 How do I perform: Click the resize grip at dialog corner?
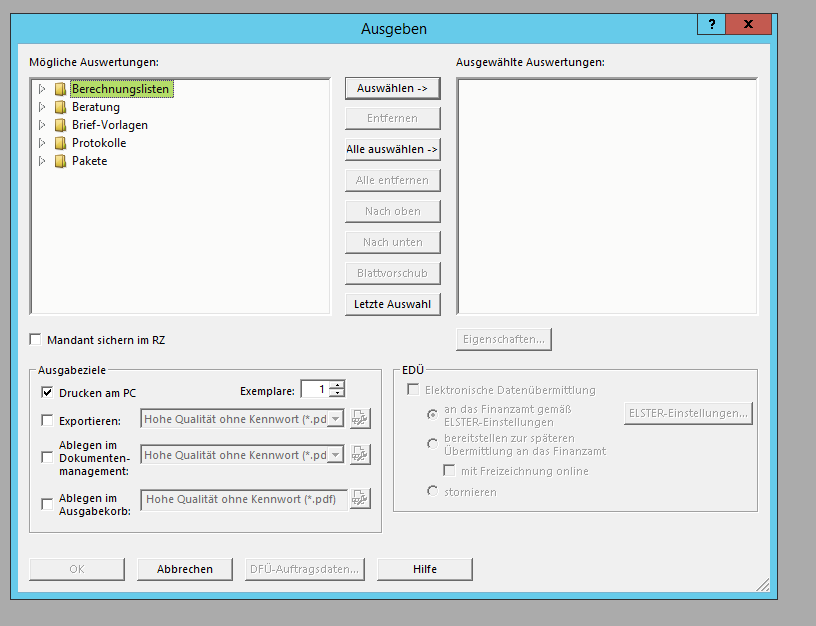[x=763, y=585]
